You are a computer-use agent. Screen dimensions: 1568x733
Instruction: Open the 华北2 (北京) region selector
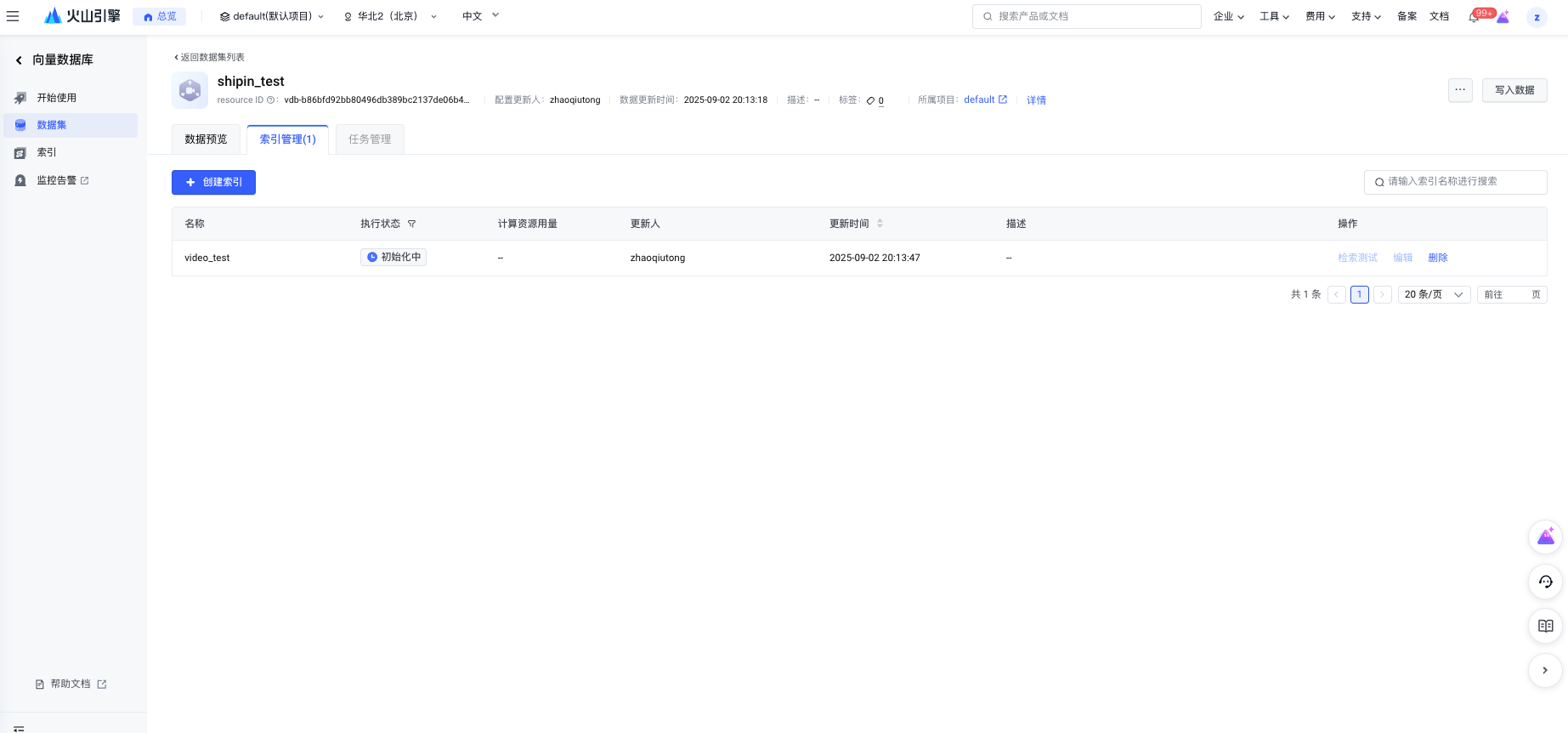tap(391, 16)
